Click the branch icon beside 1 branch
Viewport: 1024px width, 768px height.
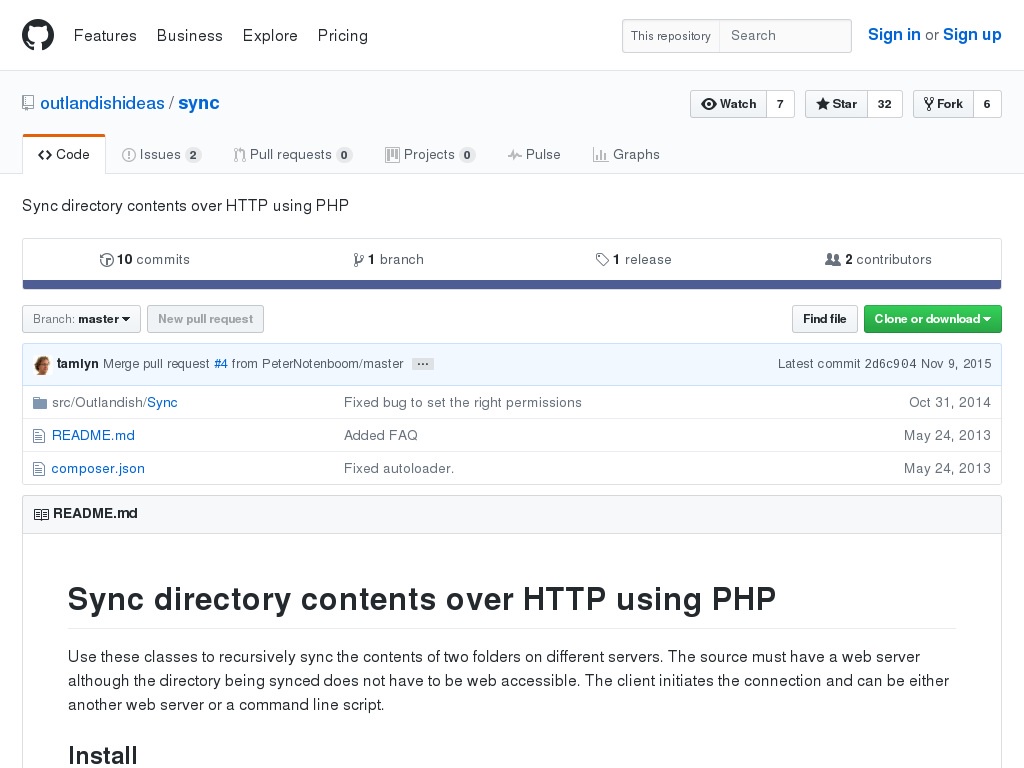[x=359, y=260]
